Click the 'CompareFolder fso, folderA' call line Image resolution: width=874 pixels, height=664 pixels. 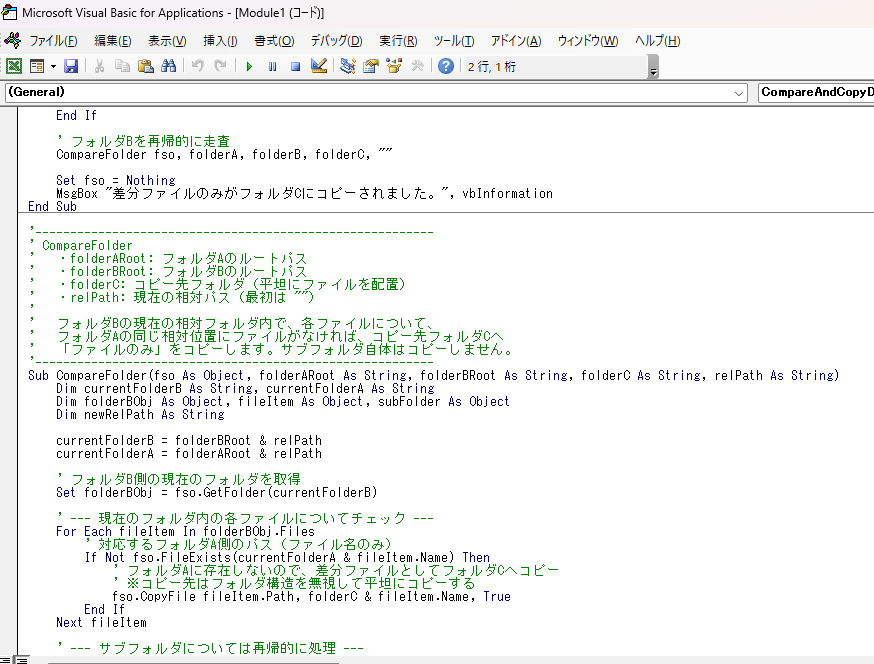click(224, 154)
